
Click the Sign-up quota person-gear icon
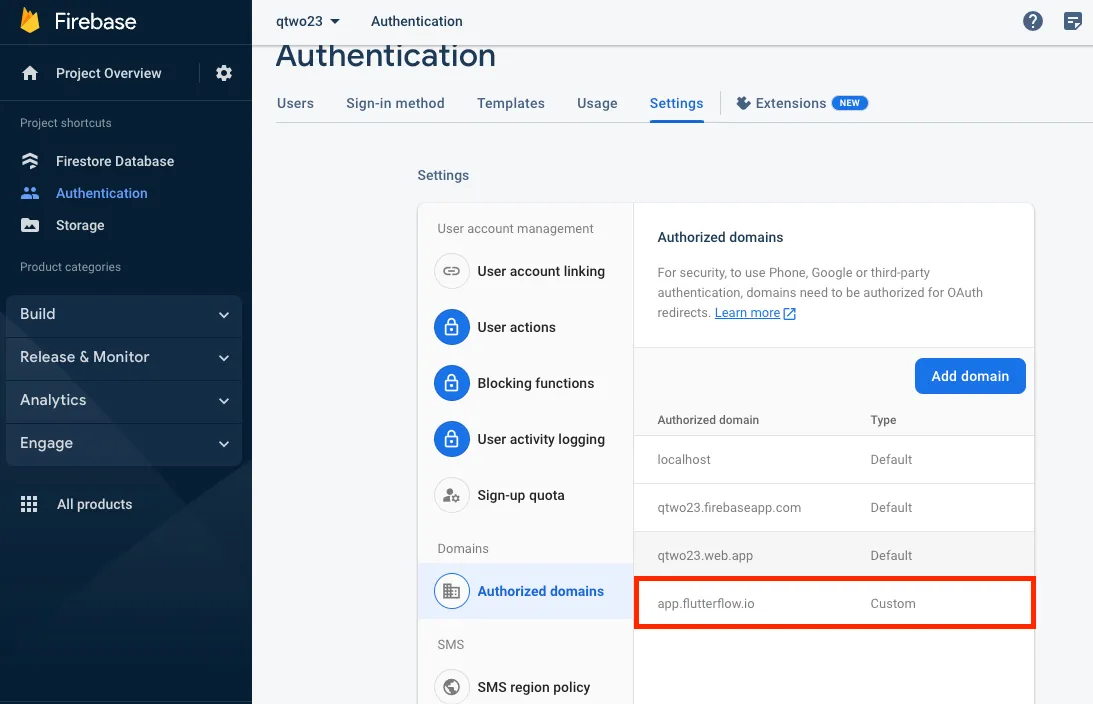tap(452, 496)
